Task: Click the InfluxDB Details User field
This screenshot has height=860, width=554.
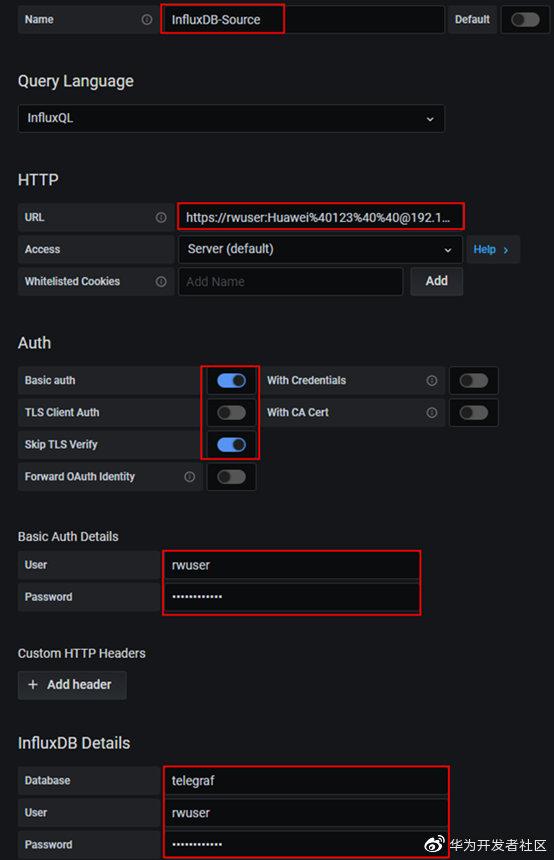Action: pyautogui.click(x=306, y=813)
